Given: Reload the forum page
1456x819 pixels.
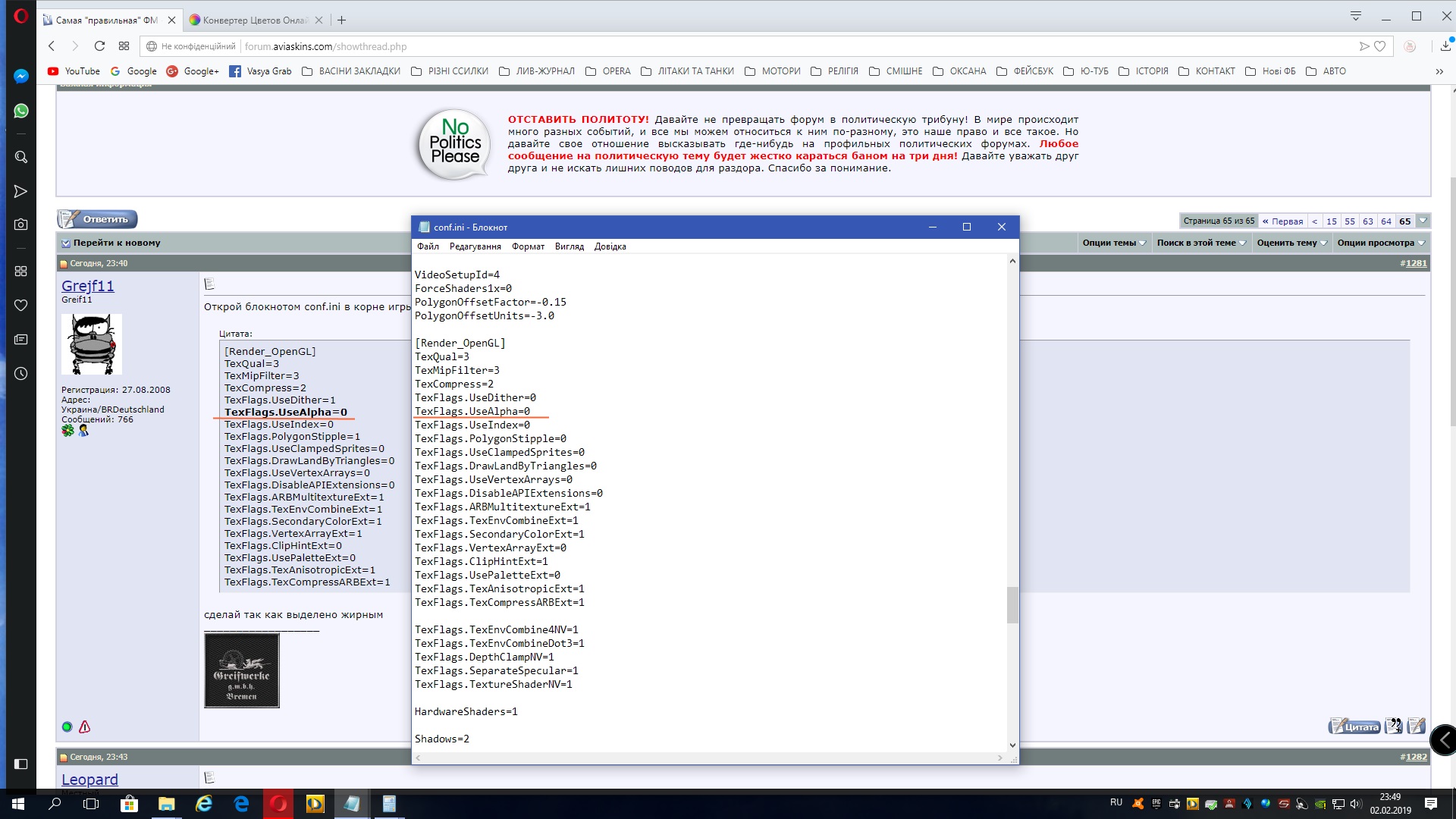Looking at the screenshot, I should pyautogui.click(x=99, y=46).
